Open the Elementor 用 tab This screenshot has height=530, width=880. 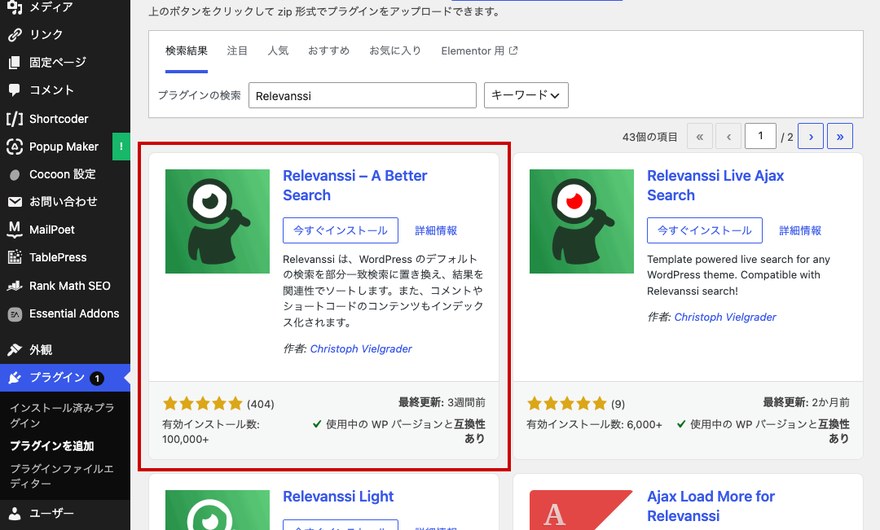point(479,51)
